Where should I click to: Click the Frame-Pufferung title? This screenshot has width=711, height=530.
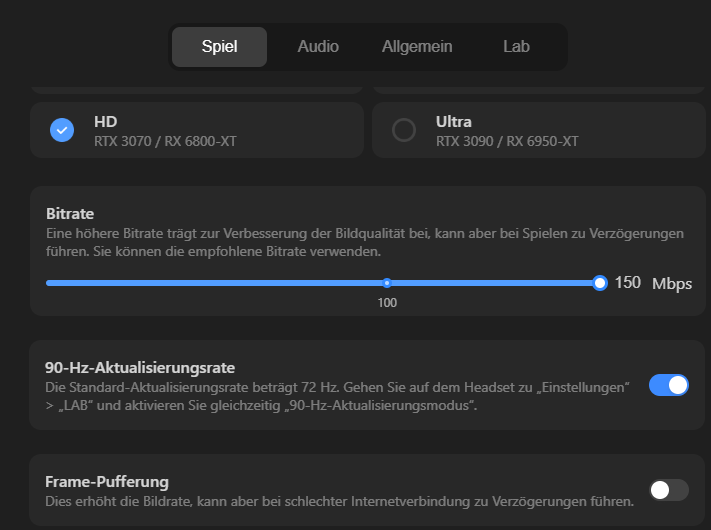107,481
